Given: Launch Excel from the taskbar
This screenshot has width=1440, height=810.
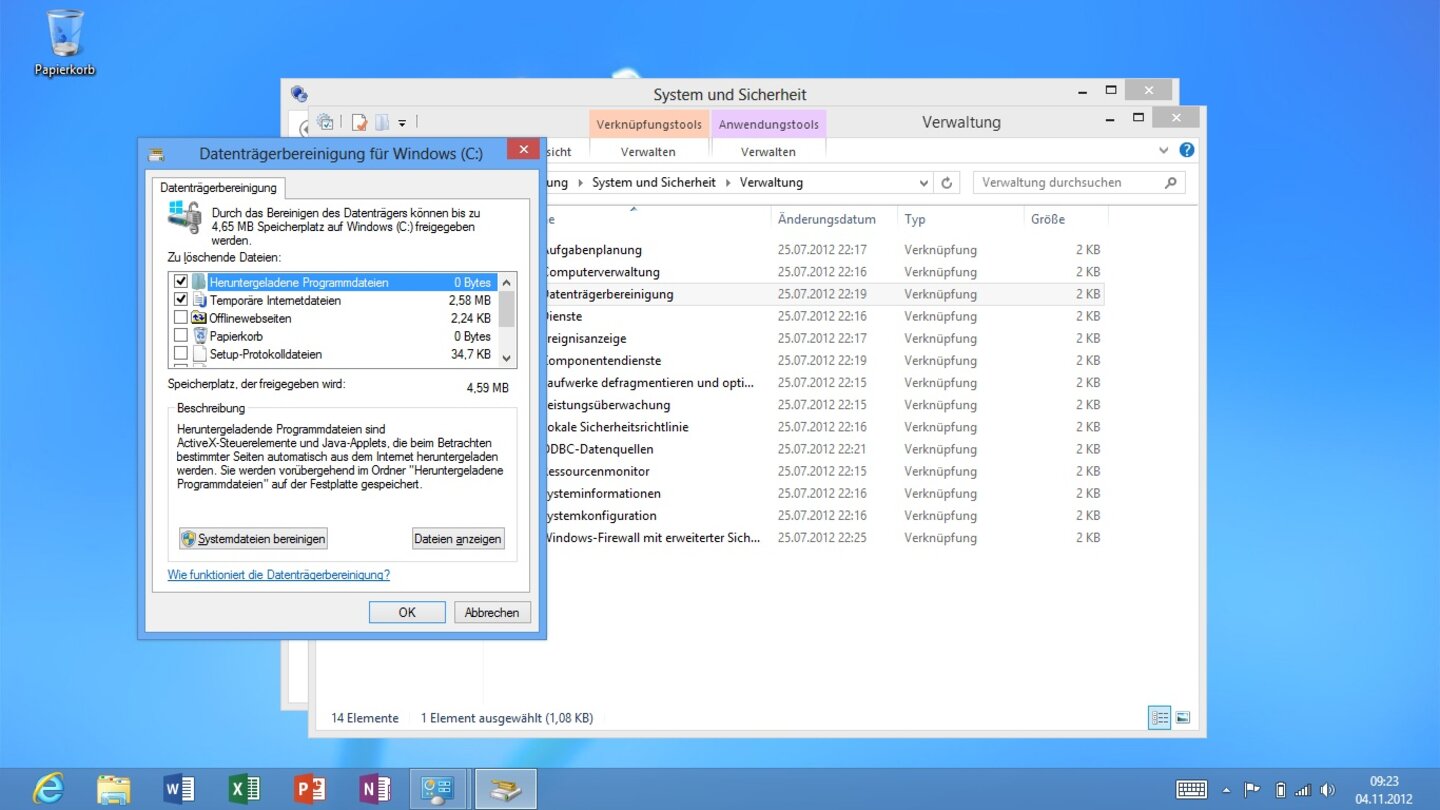Looking at the screenshot, I should coord(243,789).
